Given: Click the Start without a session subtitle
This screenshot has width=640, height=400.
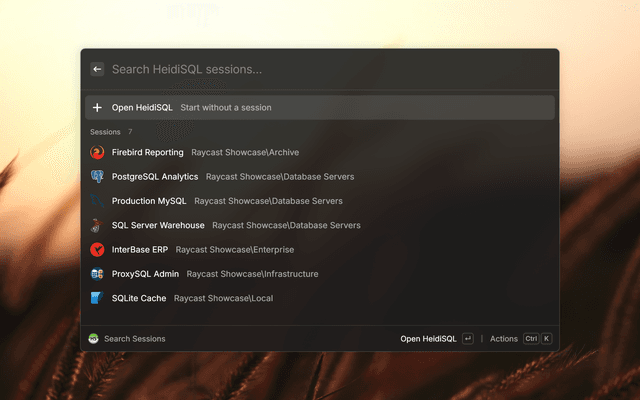Looking at the screenshot, I should [226, 108].
